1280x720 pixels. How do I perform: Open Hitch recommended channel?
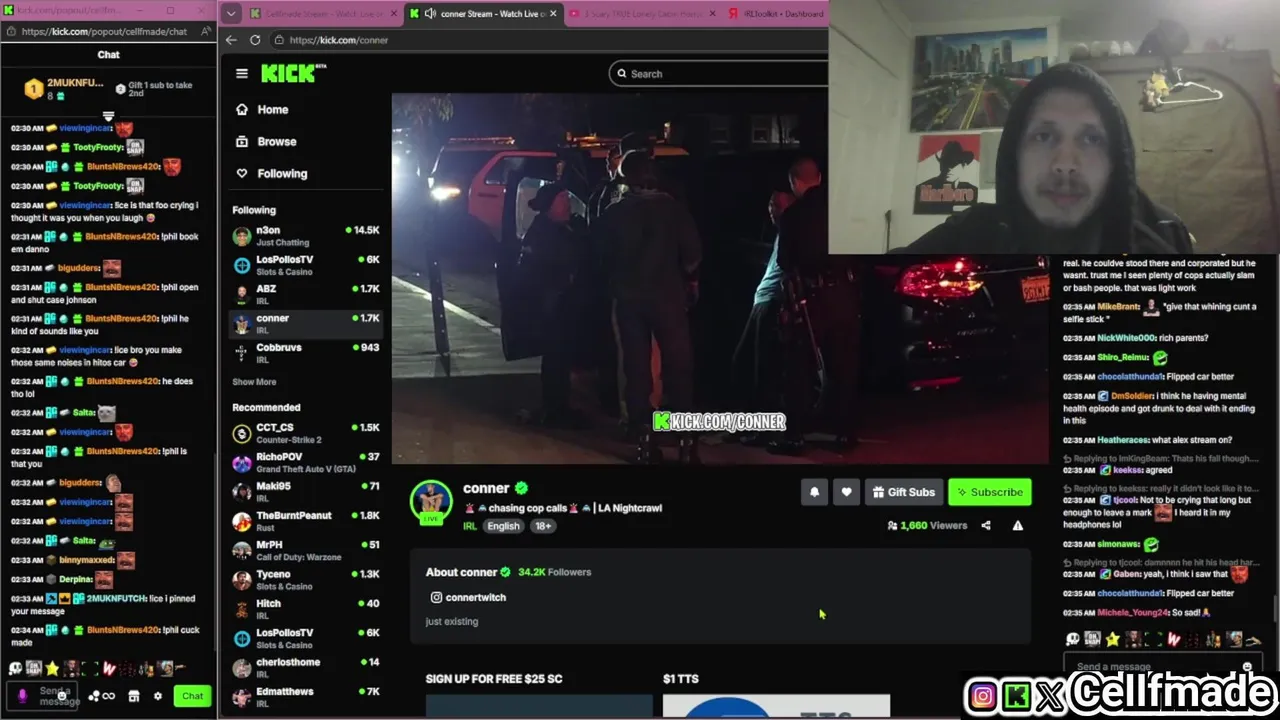[x=306, y=609]
